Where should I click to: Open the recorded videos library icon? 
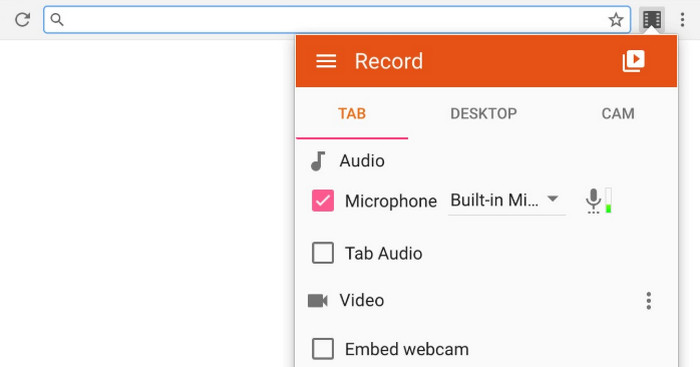[633, 61]
